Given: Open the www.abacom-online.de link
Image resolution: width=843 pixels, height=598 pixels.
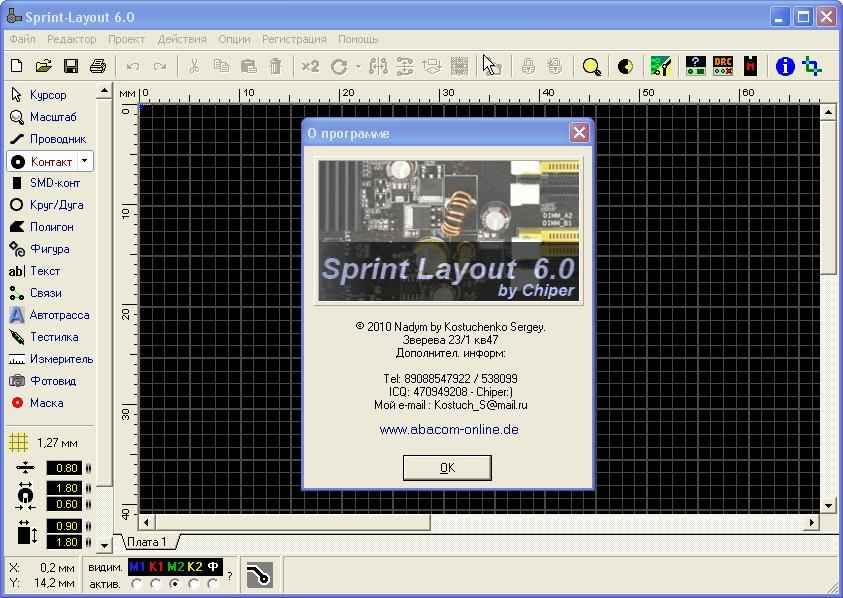Looking at the screenshot, I should [449, 430].
